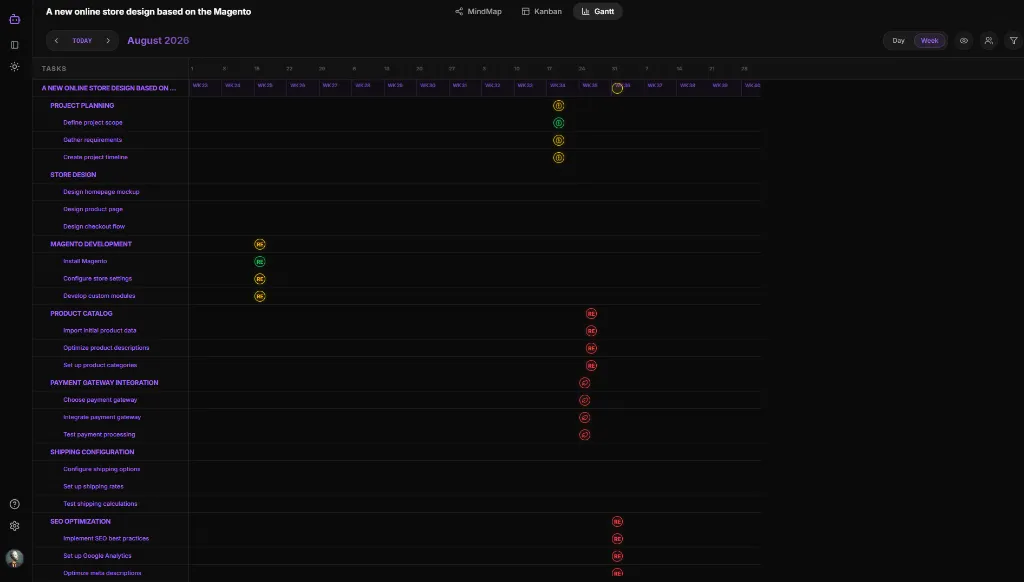Click the red marker in Set up Google Analytics row

617,556
